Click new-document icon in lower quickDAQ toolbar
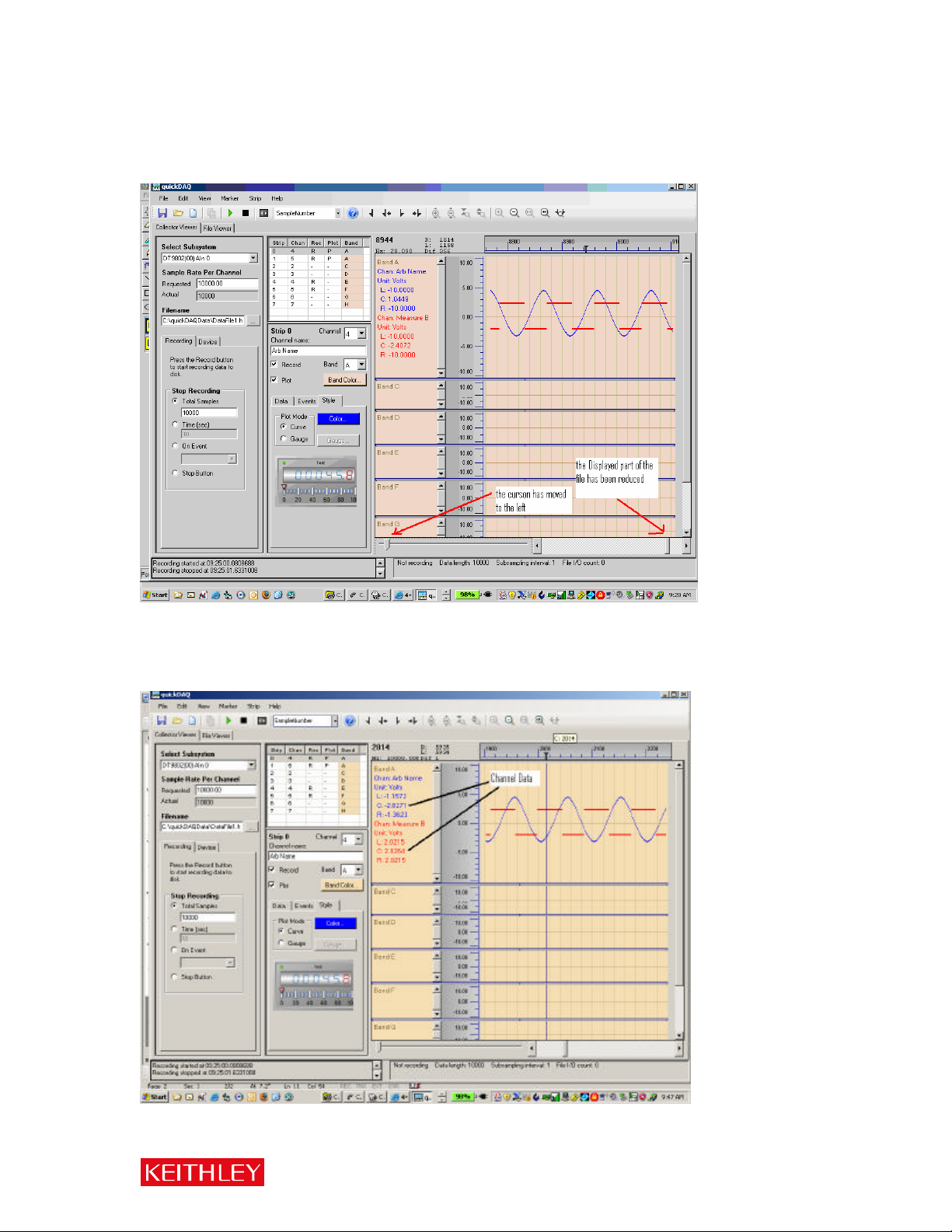 [x=192, y=721]
